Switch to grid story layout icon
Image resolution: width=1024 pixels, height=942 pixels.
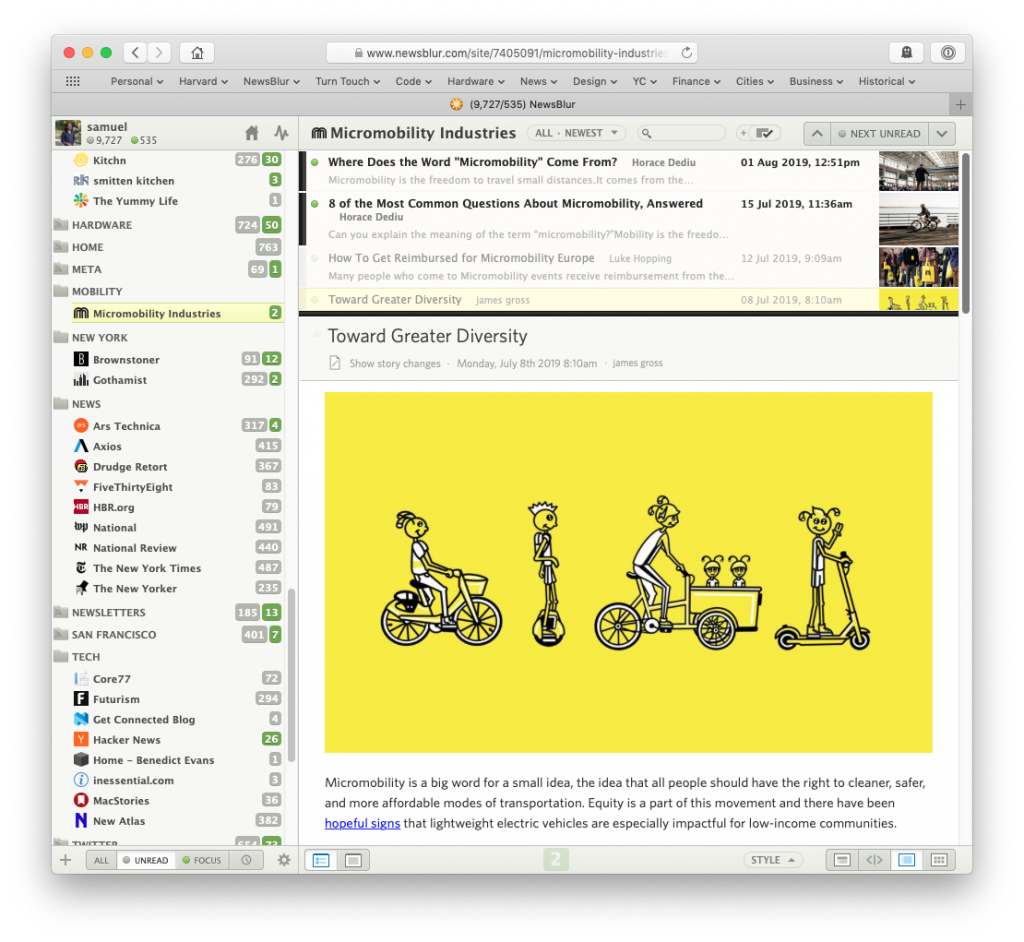point(938,860)
